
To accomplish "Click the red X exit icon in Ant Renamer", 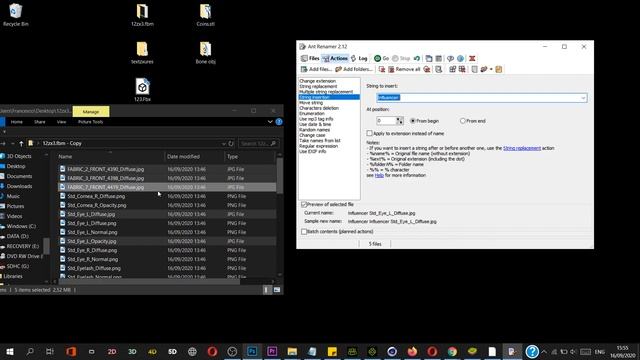I will 472,58.
